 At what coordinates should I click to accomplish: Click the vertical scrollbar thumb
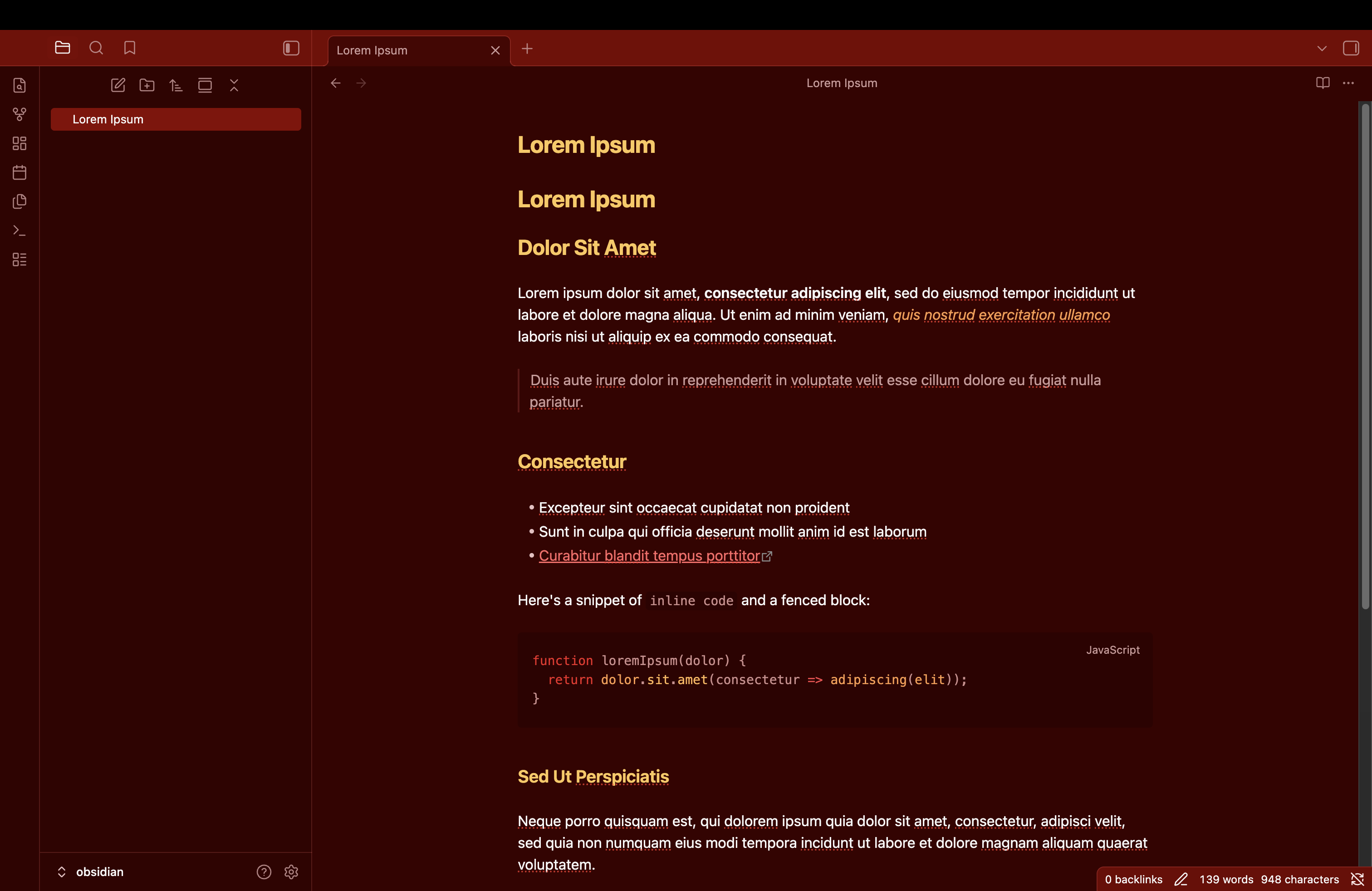pyautogui.click(x=1364, y=356)
